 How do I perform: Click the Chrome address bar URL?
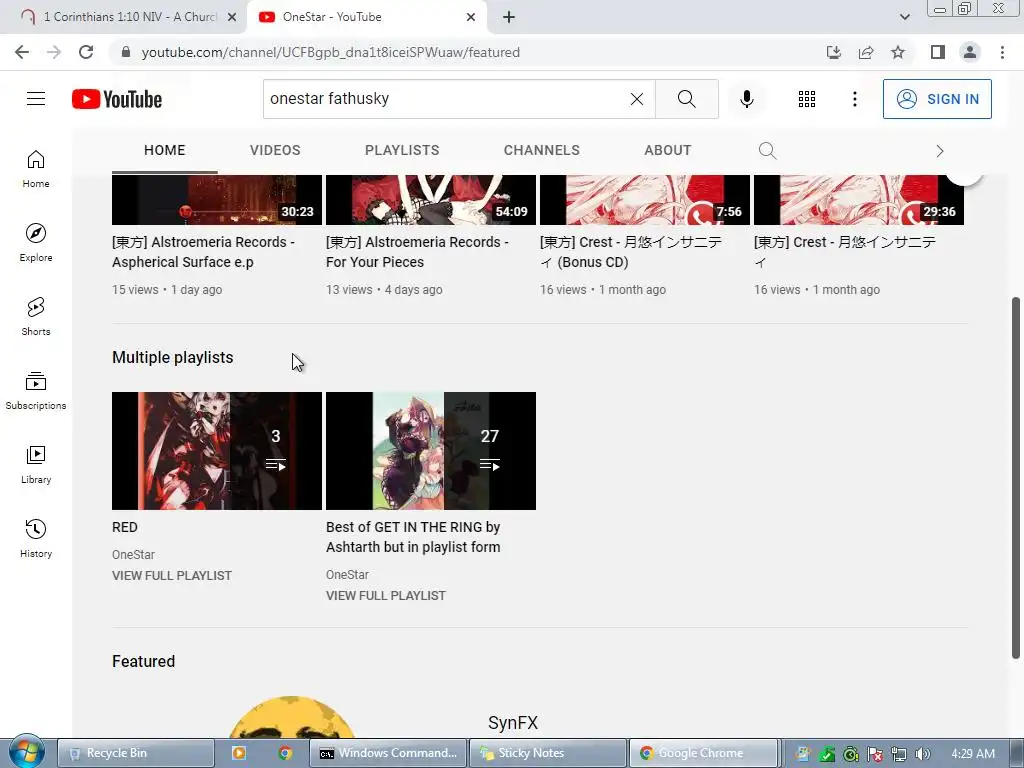[x=330, y=52]
